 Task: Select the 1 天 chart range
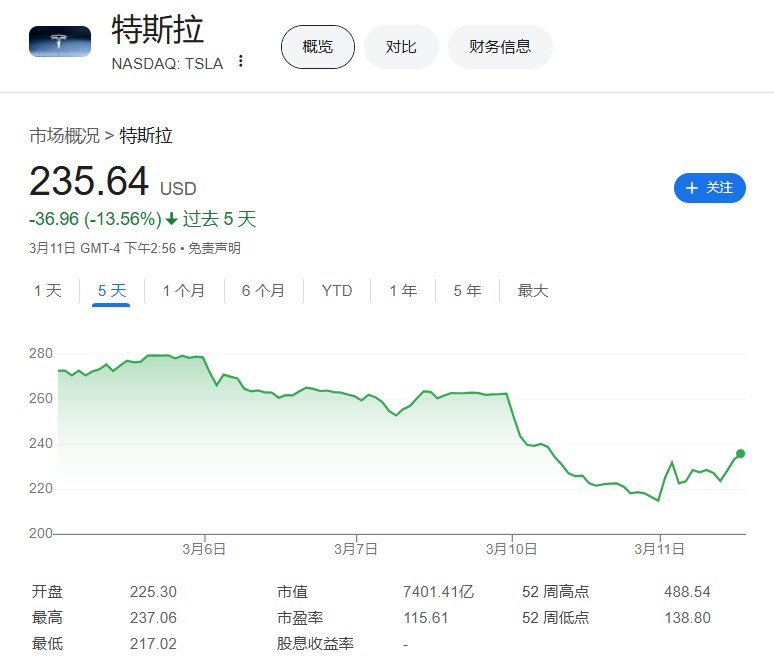[x=48, y=290]
